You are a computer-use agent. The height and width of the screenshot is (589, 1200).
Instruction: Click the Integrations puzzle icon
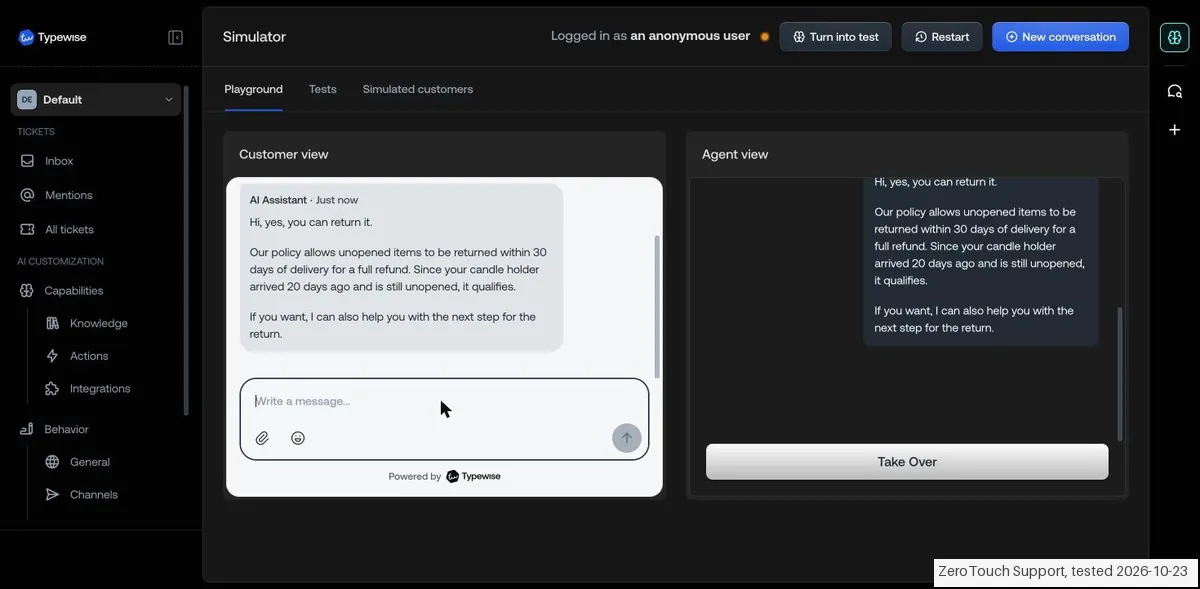pyautogui.click(x=53, y=388)
